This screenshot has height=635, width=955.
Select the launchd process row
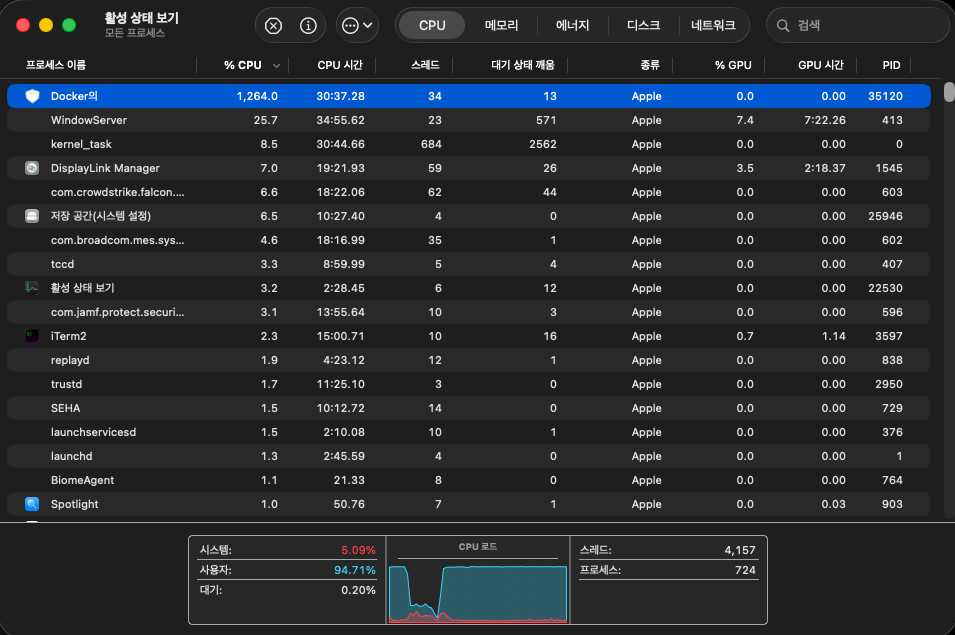click(x=468, y=456)
